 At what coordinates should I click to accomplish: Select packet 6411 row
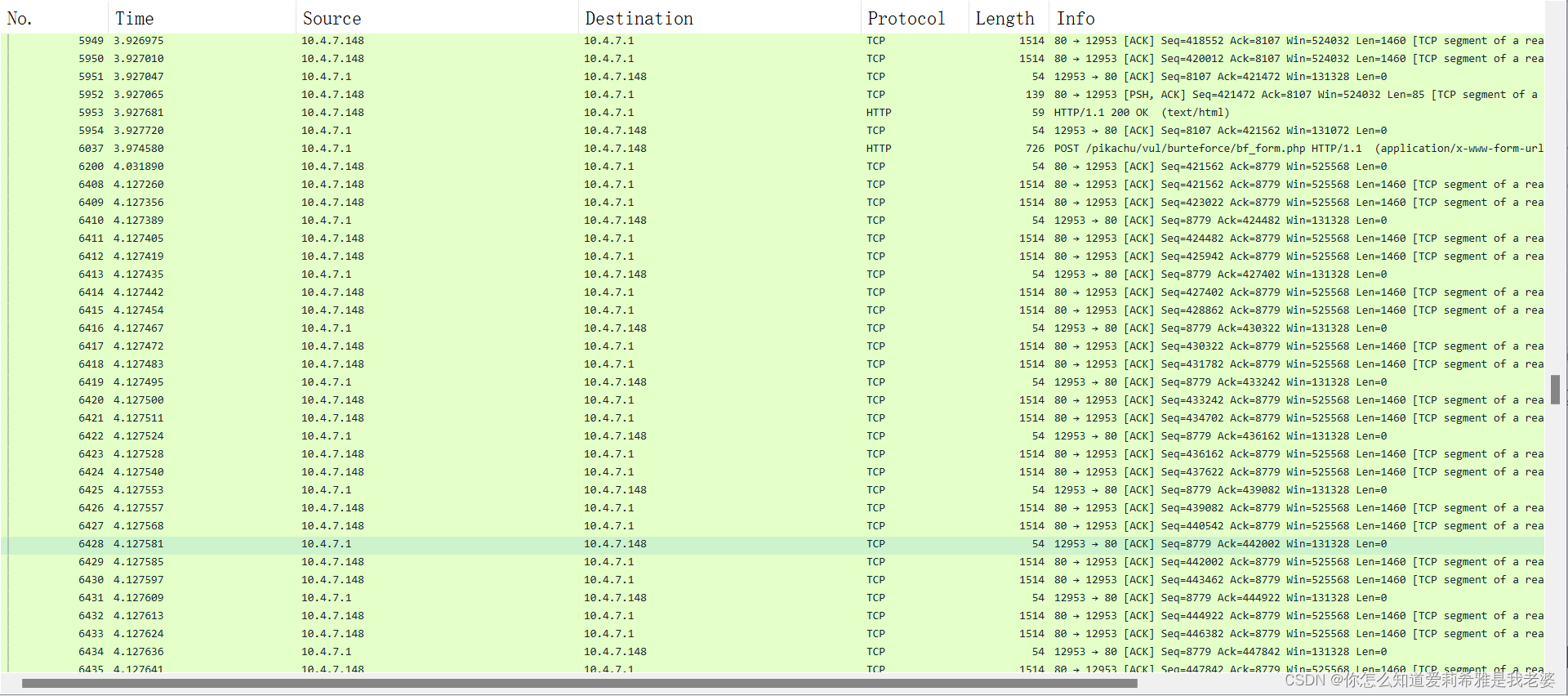pyautogui.click(x=772, y=239)
